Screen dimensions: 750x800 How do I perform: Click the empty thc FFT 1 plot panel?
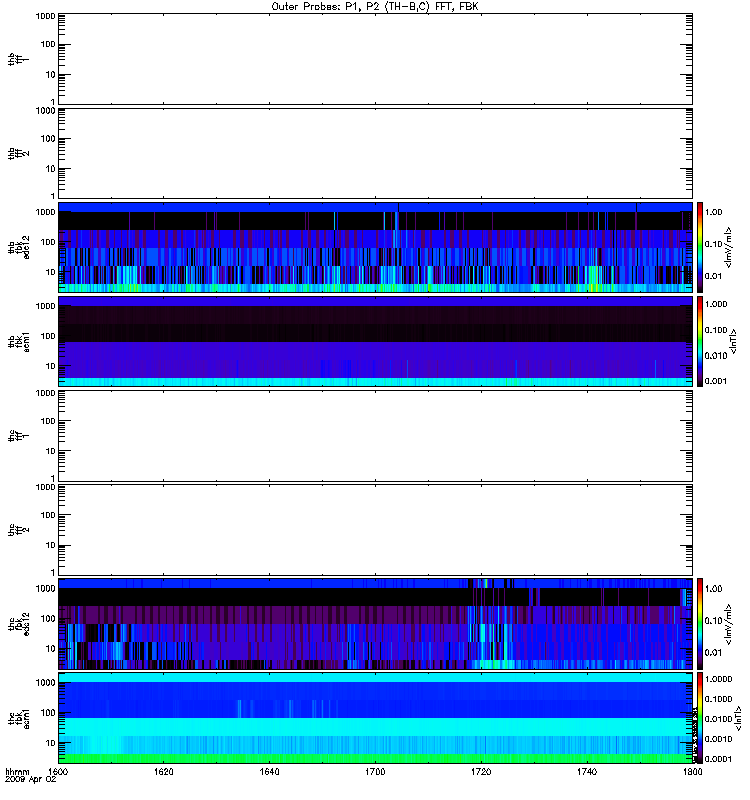coord(375,436)
